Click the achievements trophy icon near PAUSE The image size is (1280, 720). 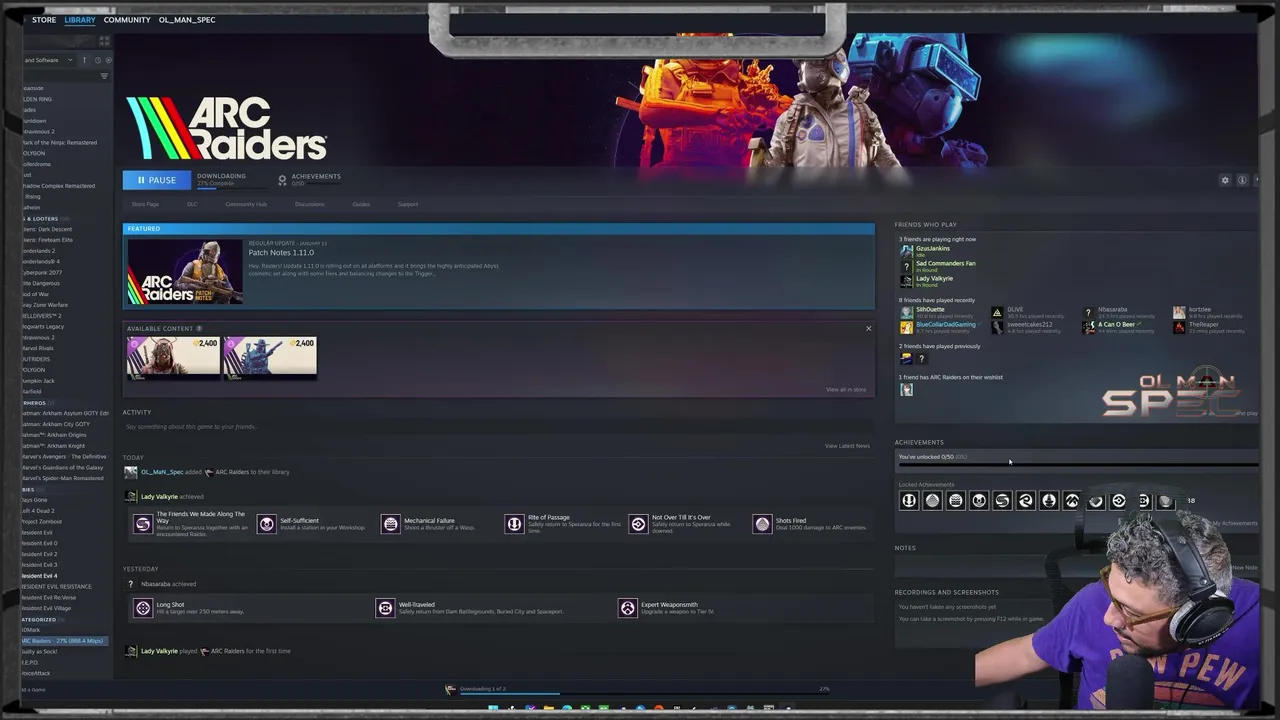(282, 180)
